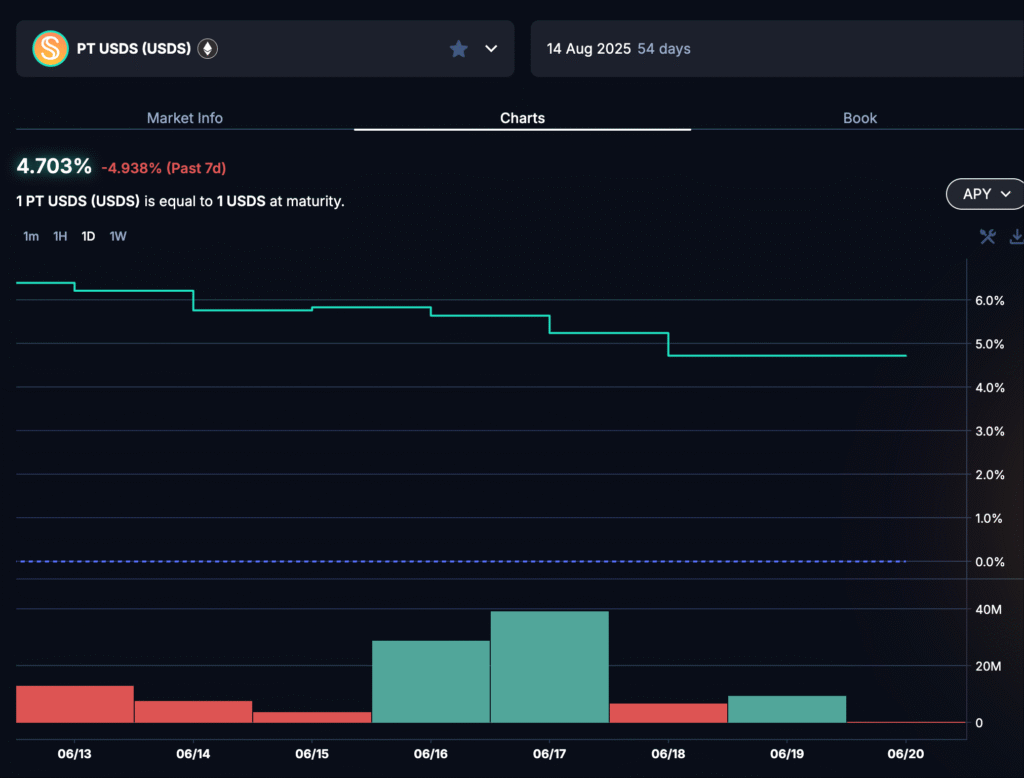Select the 1W chart interval

[118, 236]
